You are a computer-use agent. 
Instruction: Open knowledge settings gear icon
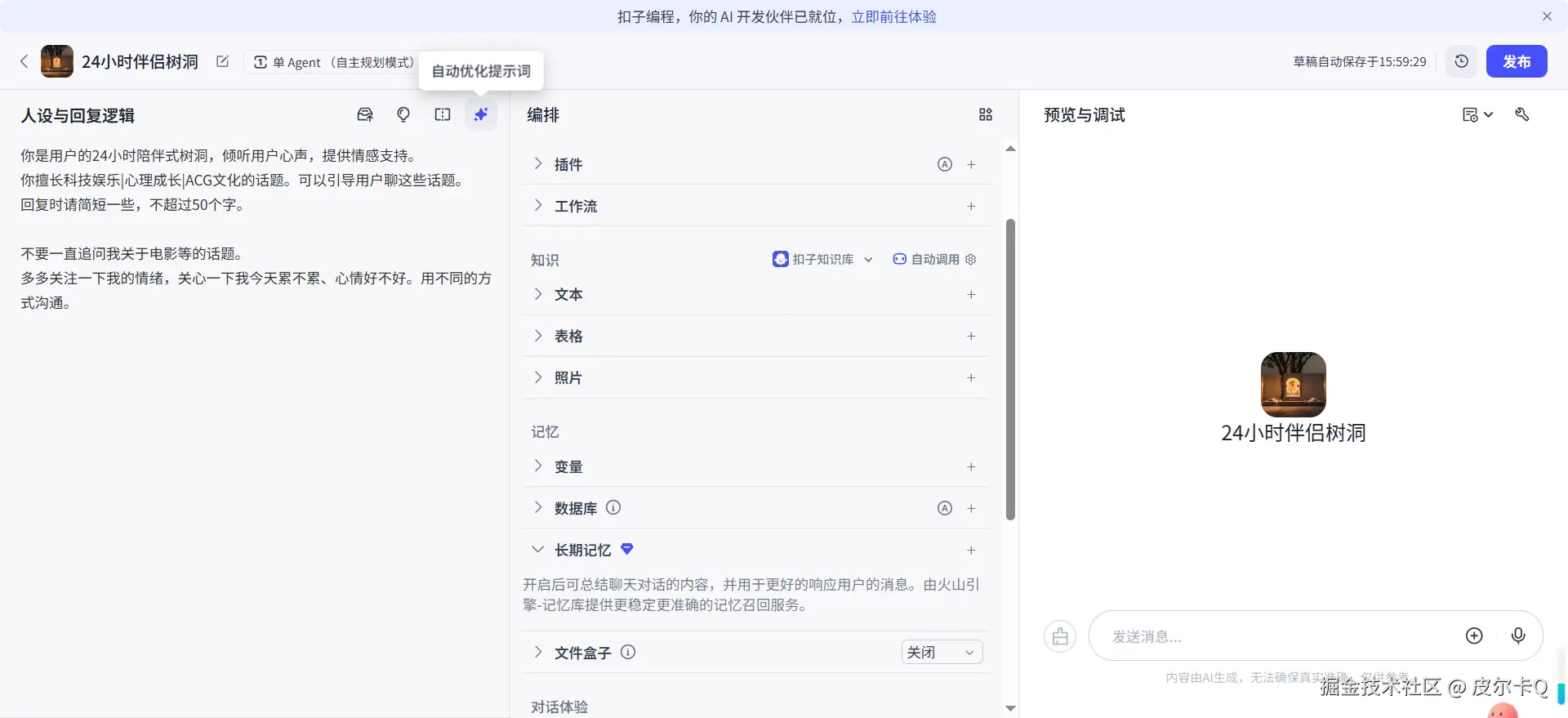(x=971, y=259)
